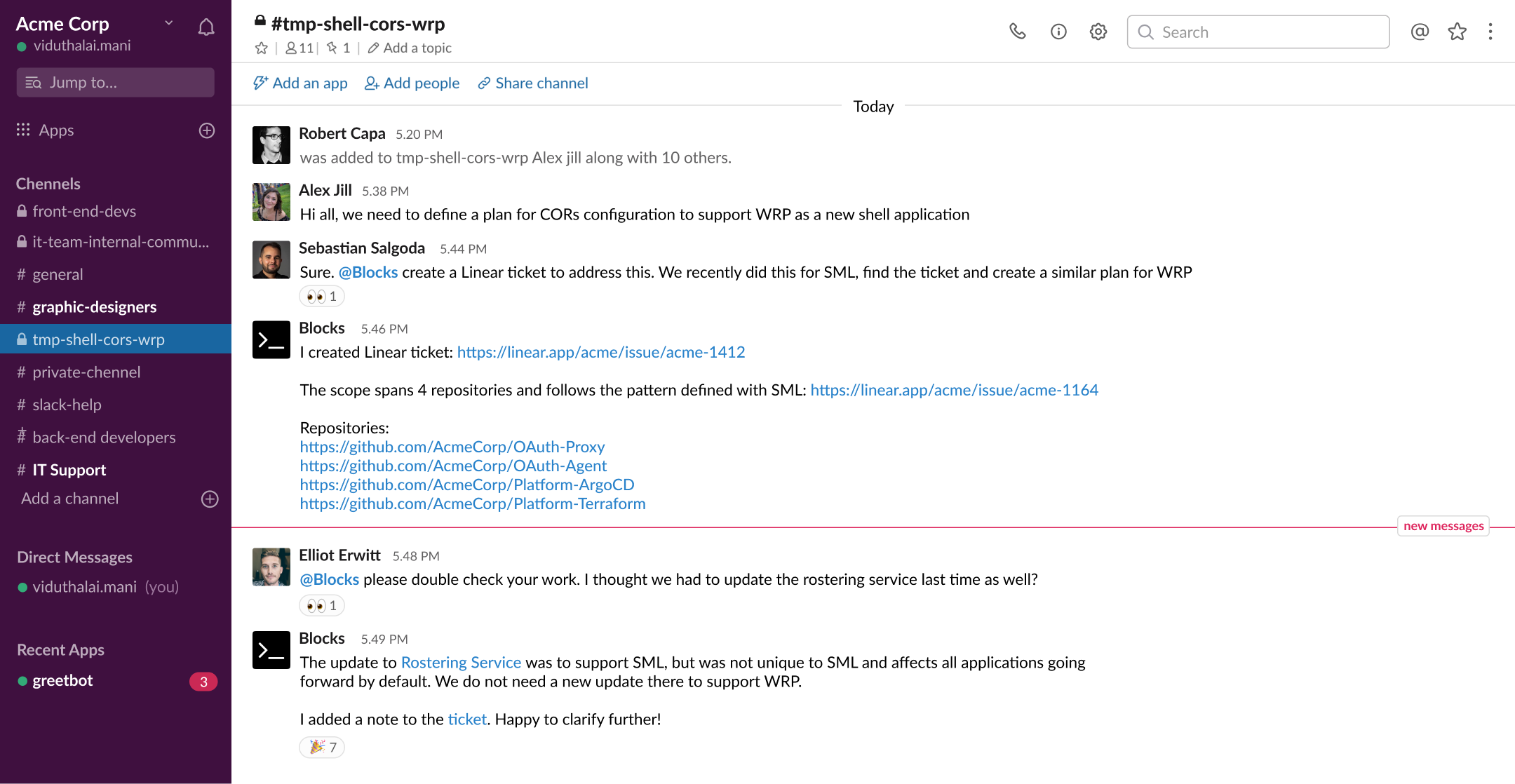Open saved items via star icon

click(1457, 32)
